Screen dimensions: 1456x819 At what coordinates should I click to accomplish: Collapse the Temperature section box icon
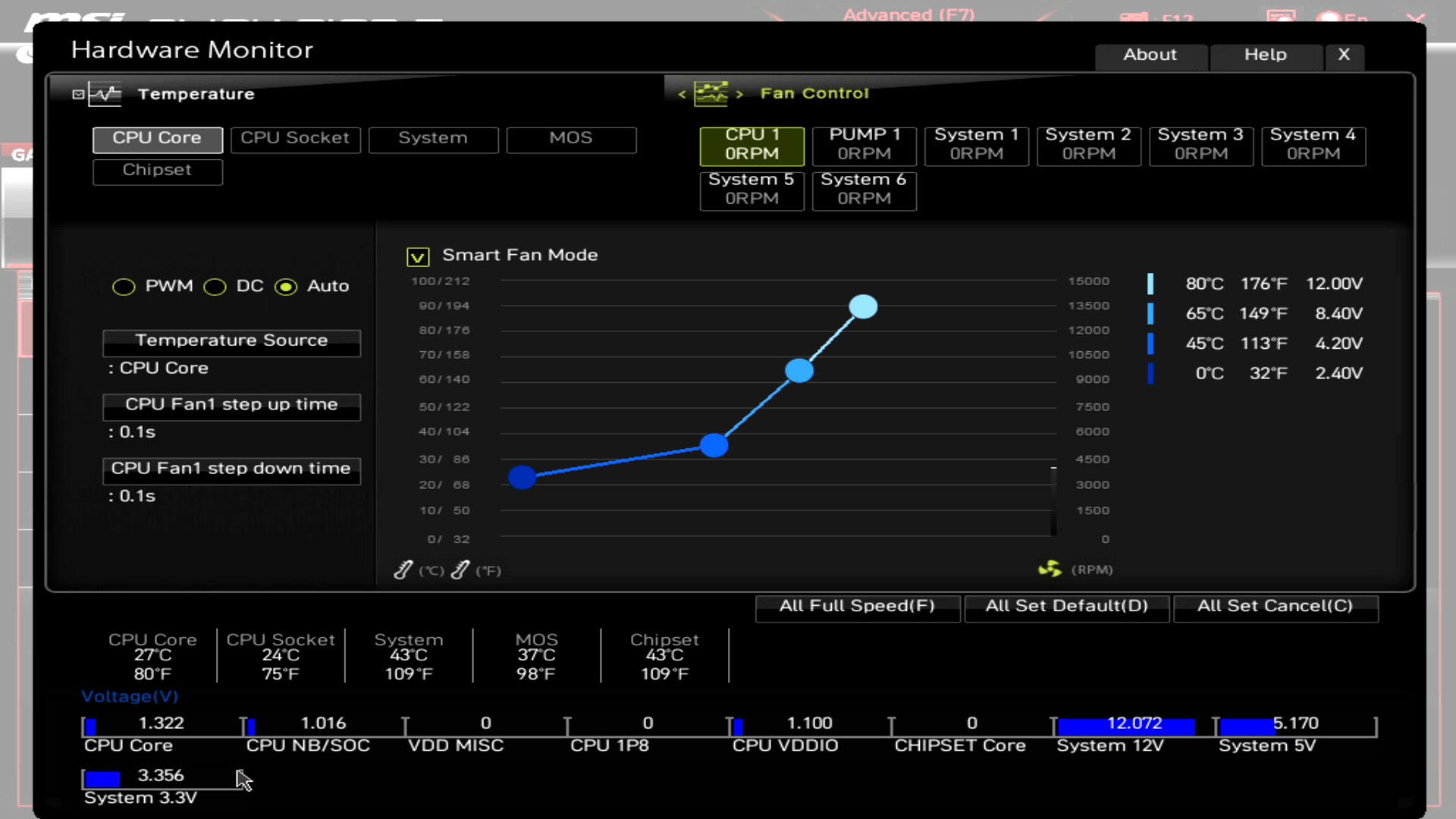pyautogui.click(x=78, y=94)
